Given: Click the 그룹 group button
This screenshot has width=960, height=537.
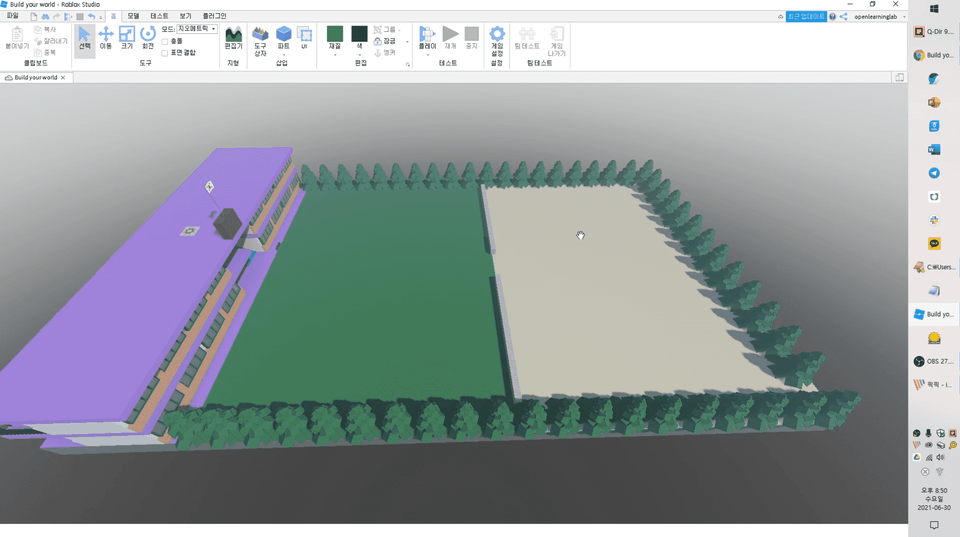Looking at the screenshot, I should pos(385,29).
